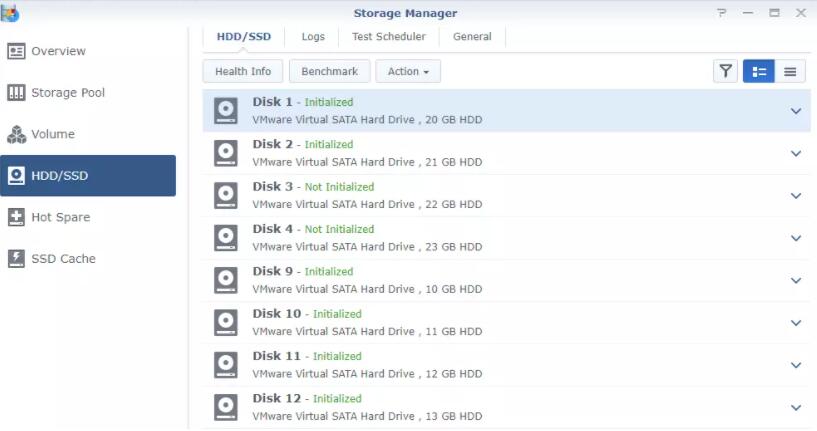Click the Disk 3 hard drive icon
This screenshot has width=817, height=431.
227,195
